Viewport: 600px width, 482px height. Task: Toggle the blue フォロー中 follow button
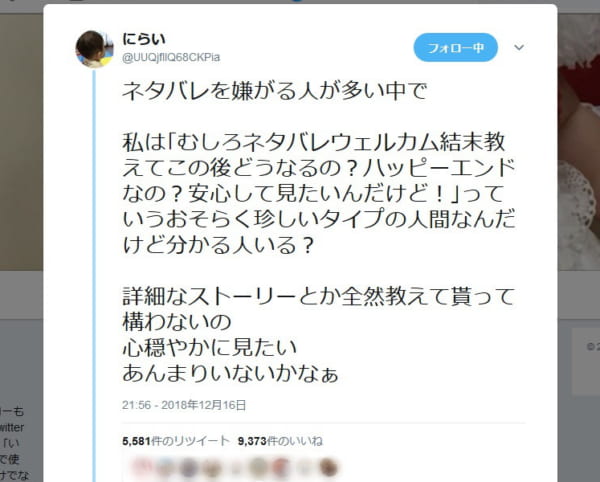[455, 47]
